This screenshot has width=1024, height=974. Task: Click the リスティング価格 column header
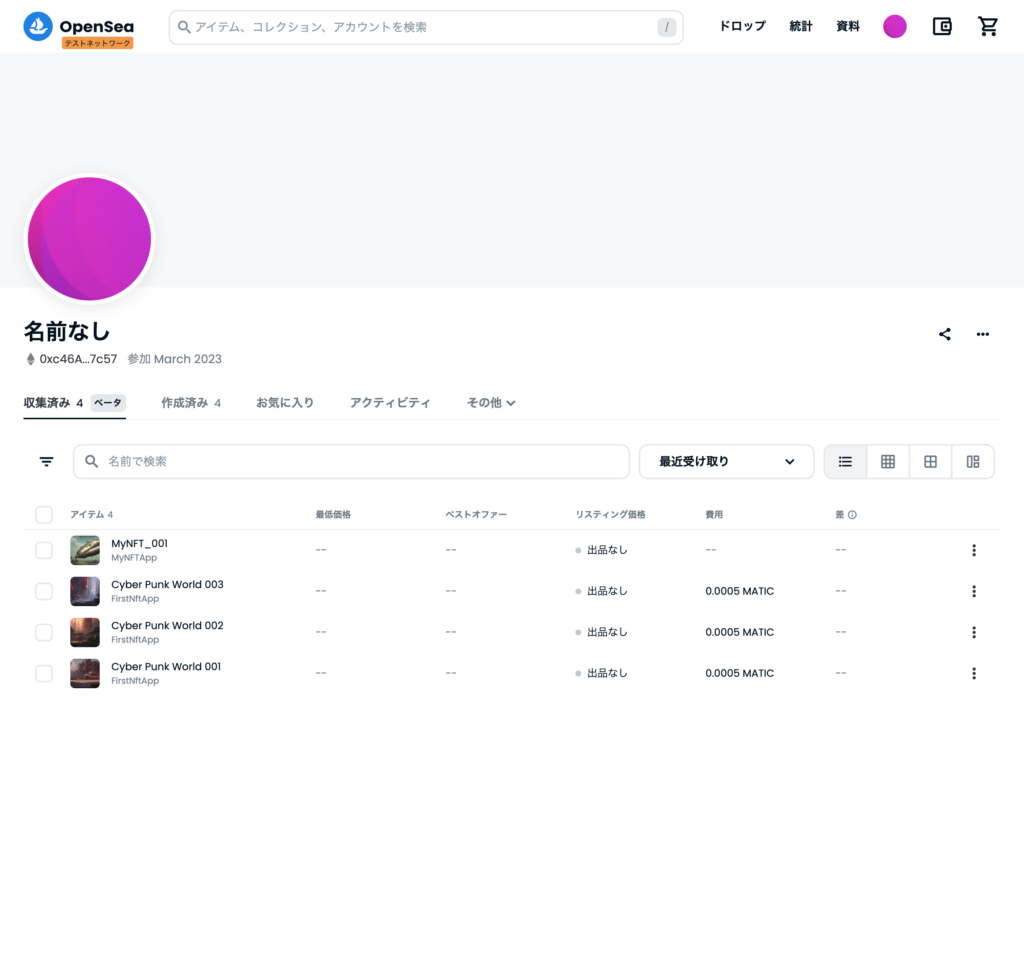pos(610,515)
